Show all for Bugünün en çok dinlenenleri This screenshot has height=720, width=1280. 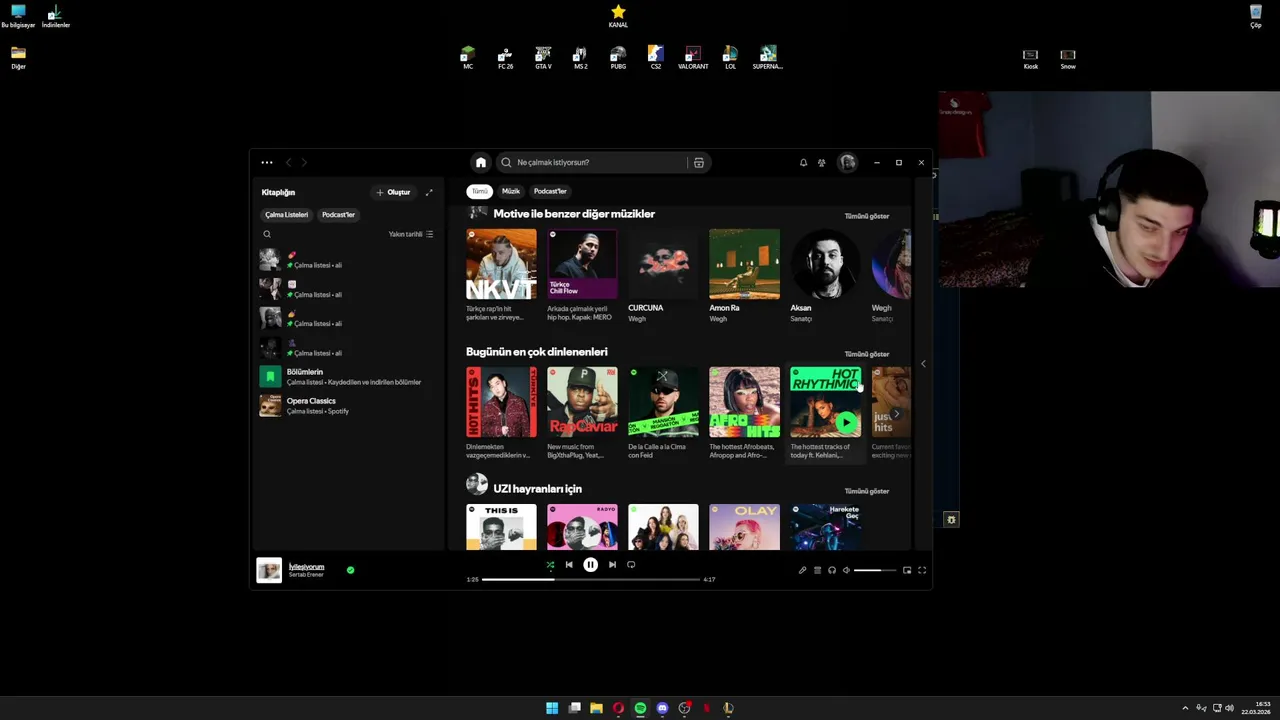coord(867,354)
